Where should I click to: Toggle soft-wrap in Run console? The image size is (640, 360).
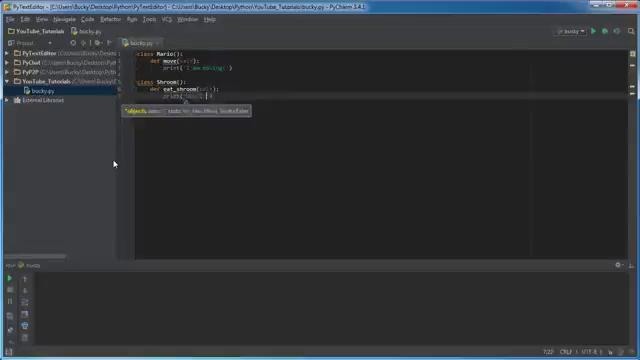(24, 302)
